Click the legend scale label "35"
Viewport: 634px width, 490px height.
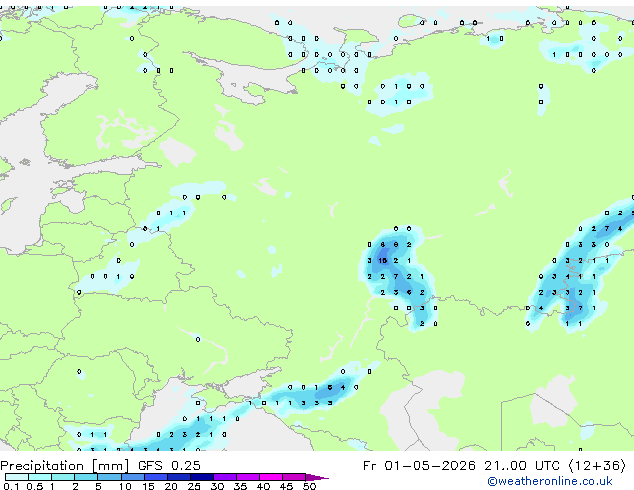pyautogui.click(x=240, y=486)
